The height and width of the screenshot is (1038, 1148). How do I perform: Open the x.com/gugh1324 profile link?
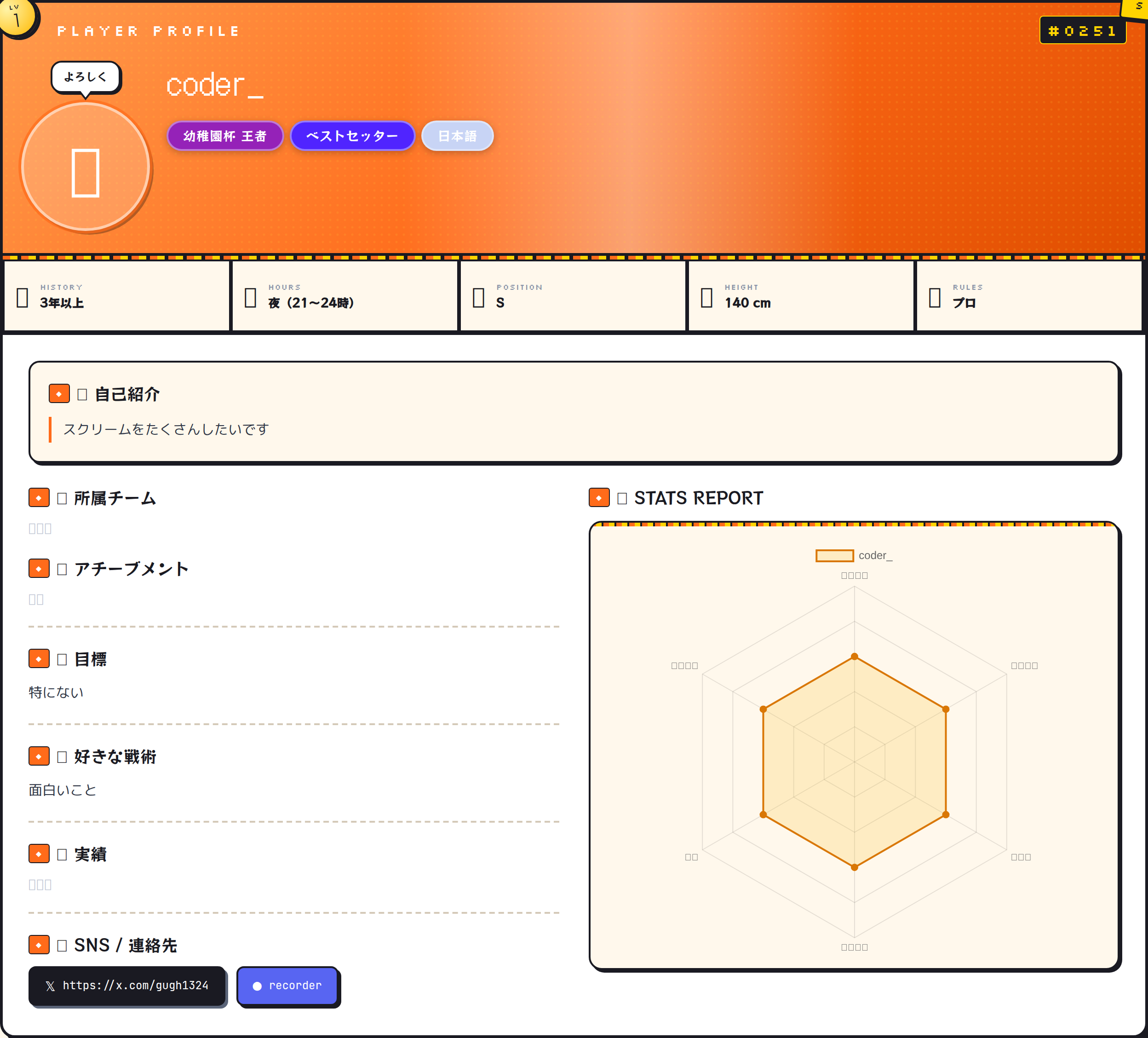pyautogui.click(x=127, y=986)
